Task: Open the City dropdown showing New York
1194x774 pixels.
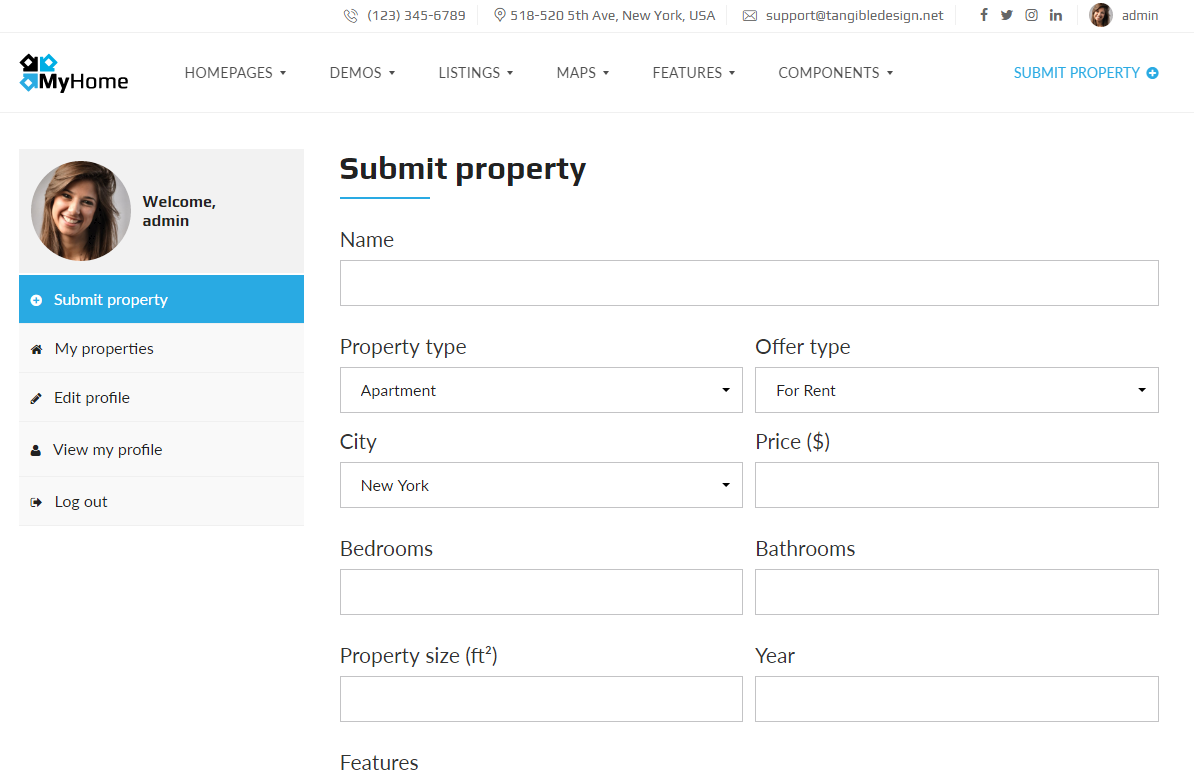Action: [541, 485]
